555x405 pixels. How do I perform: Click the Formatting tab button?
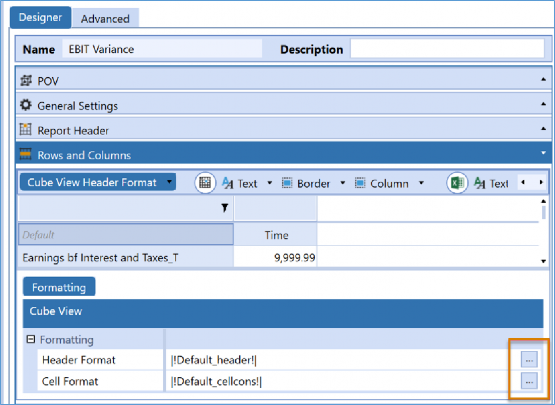59,287
